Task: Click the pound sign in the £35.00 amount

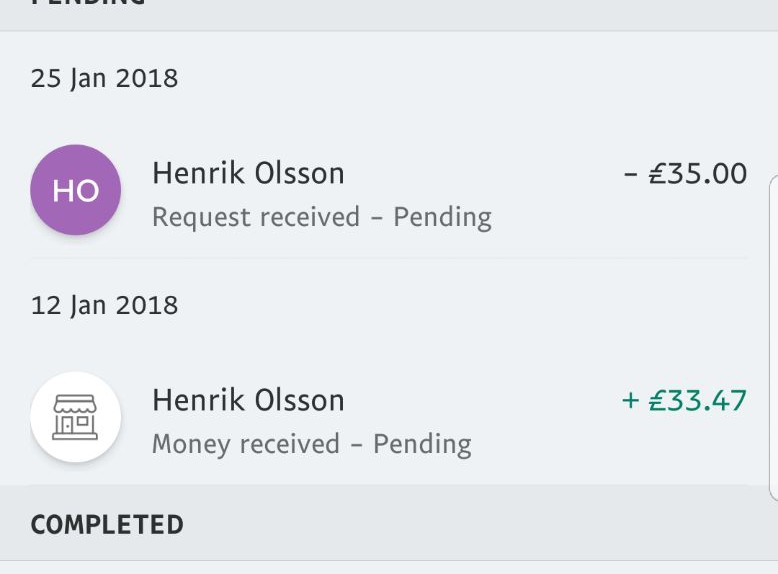Action: coord(659,174)
